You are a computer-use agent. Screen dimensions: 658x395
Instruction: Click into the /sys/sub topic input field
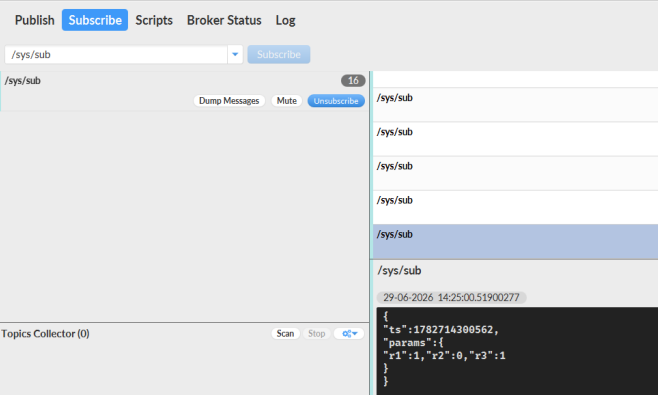pos(116,55)
